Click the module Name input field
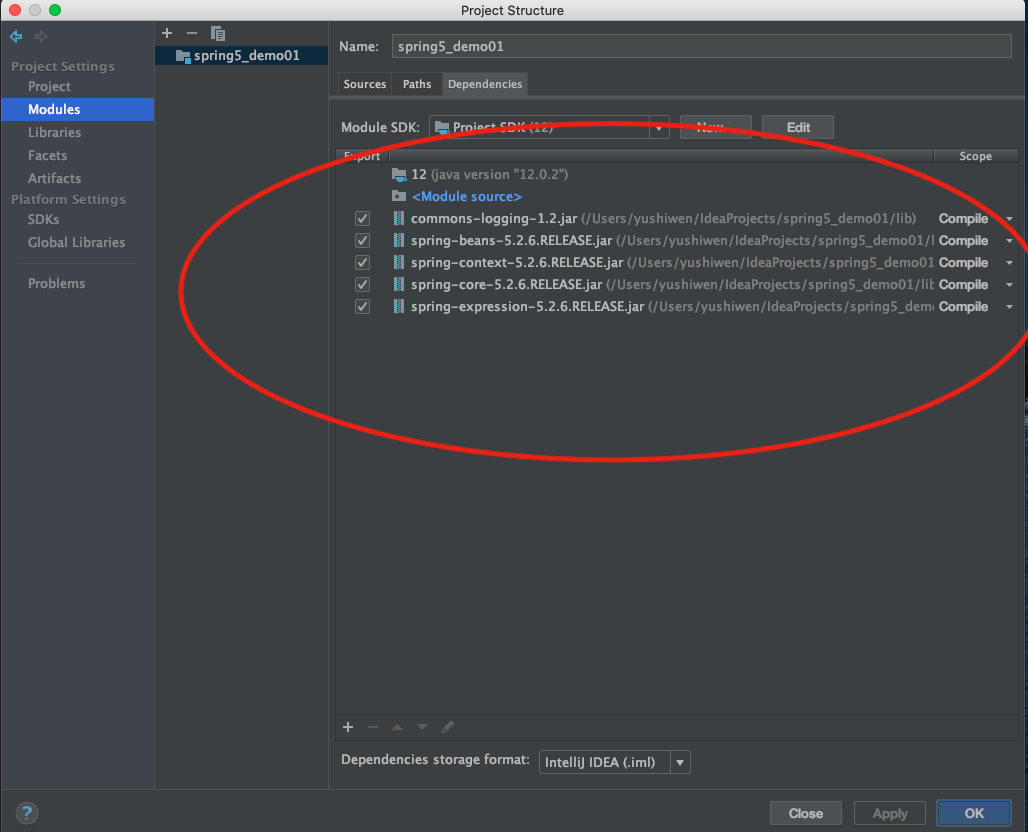The width and height of the screenshot is (1028, 832). click(x=702, y=47)
